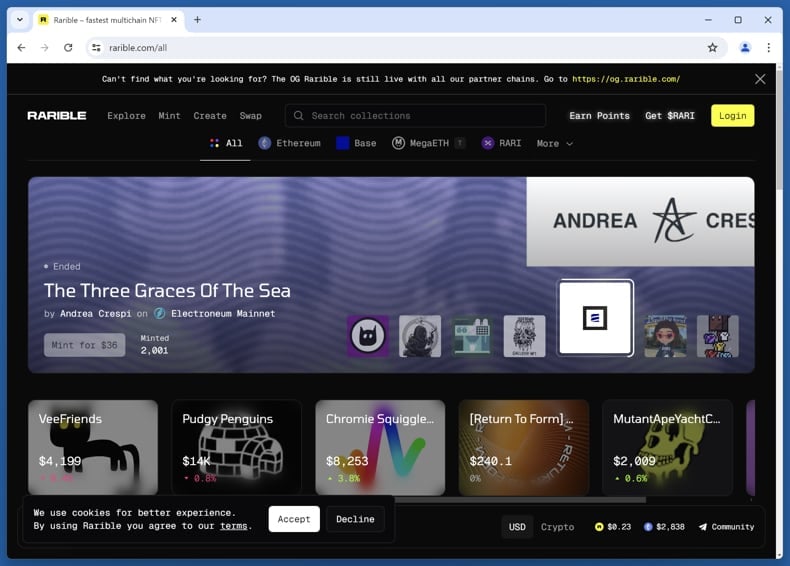Viewport: 790px width, 566px height.
Task: Select the Ethereum tab
Action: [x=290, y=144]
